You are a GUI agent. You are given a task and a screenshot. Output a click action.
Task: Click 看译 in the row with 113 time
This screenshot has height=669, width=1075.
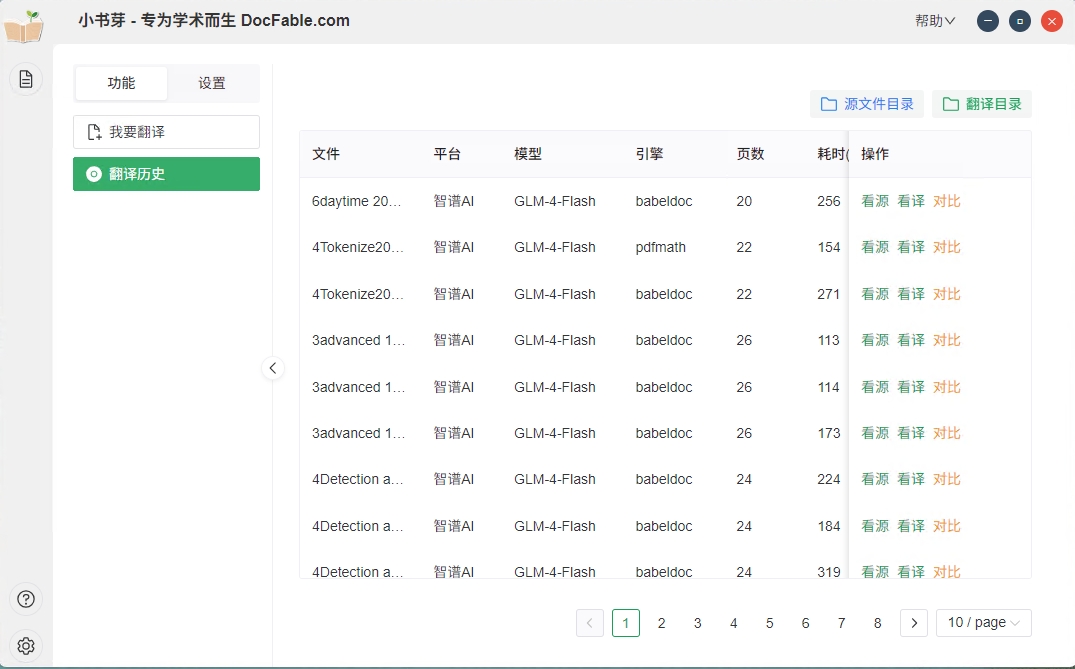click(911, 340)
